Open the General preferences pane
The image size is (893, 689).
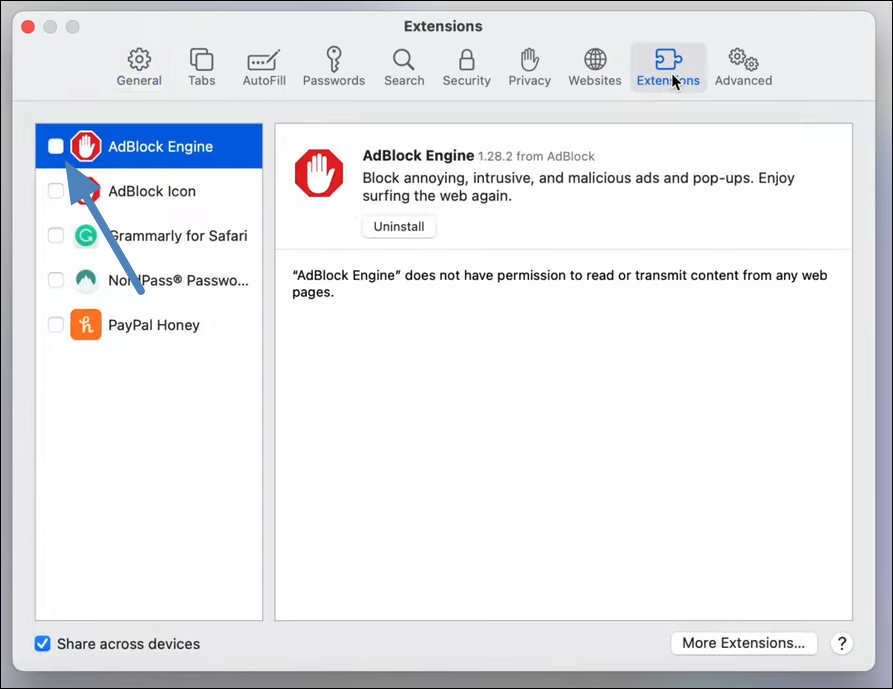pos(138,66)
